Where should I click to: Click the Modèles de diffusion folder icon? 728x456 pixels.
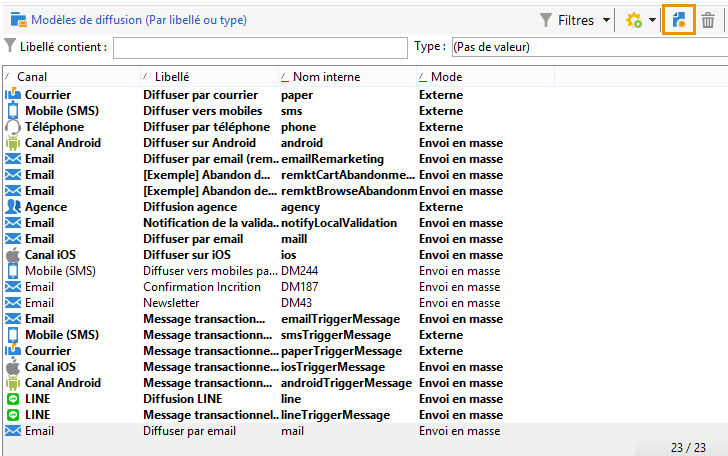pos(17,20)
